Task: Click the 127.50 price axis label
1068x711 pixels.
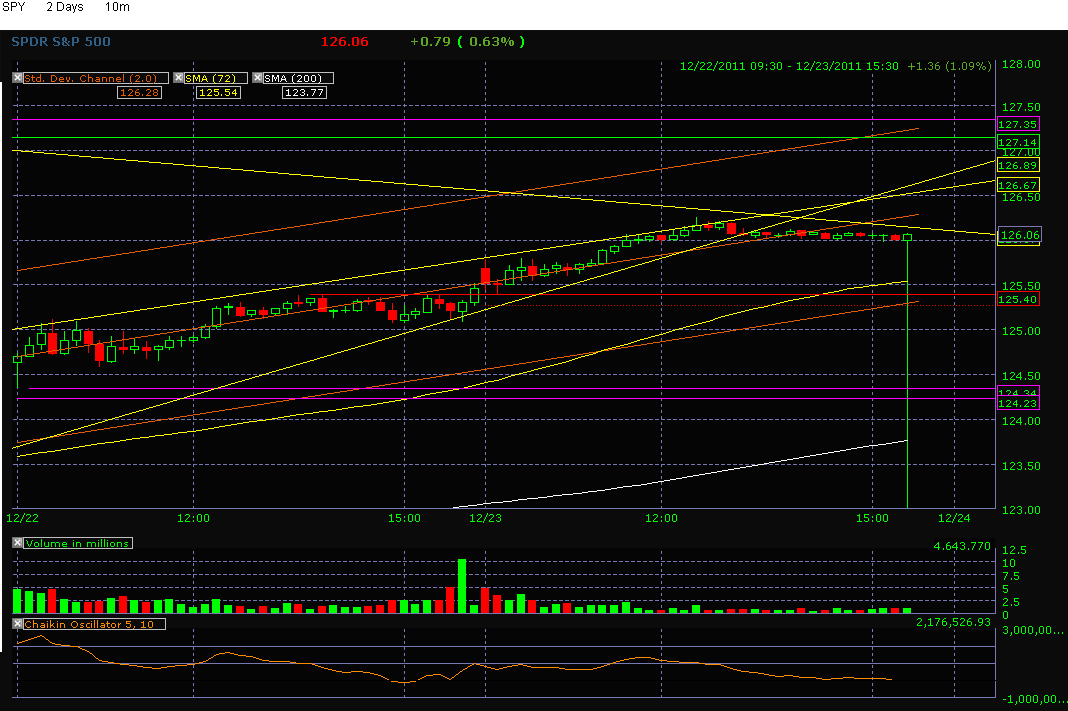Action: coord(1021,107)
